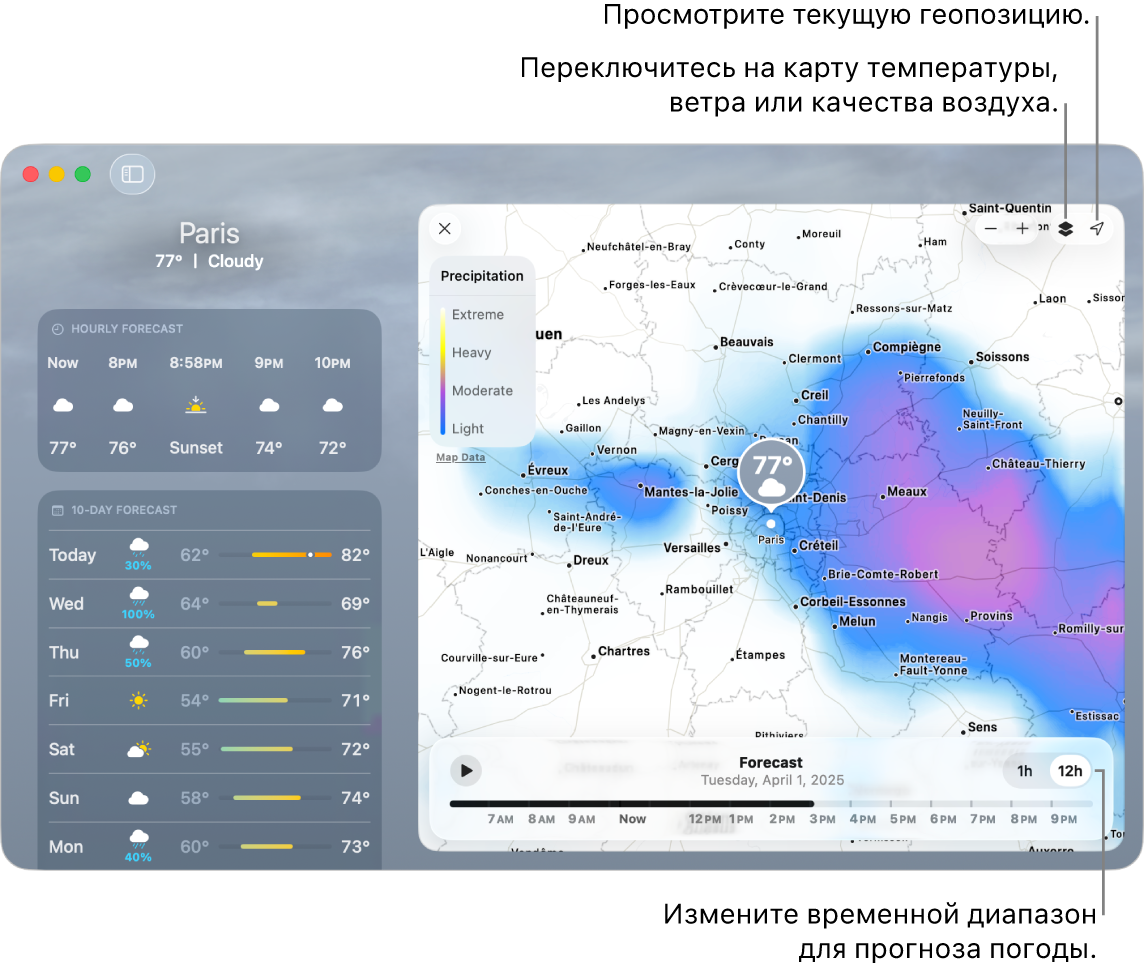Click Today's temperature range bar
The width and height of the screenshot is (1144, 968).
point(275,555)
